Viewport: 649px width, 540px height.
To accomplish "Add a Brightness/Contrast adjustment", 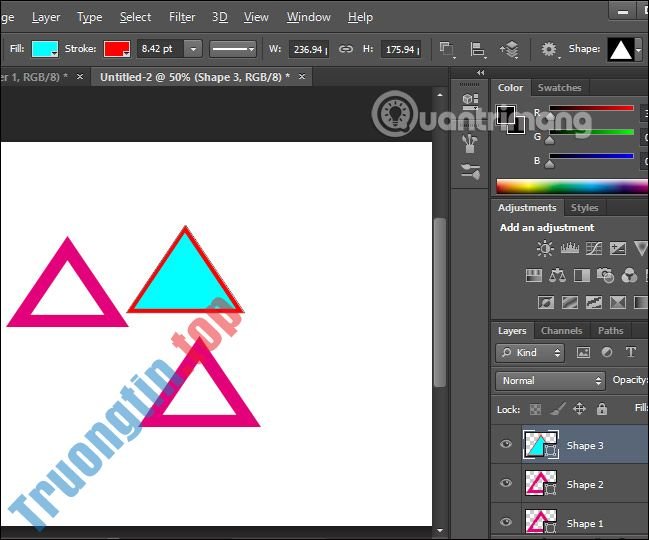I will tap(545, 248).
